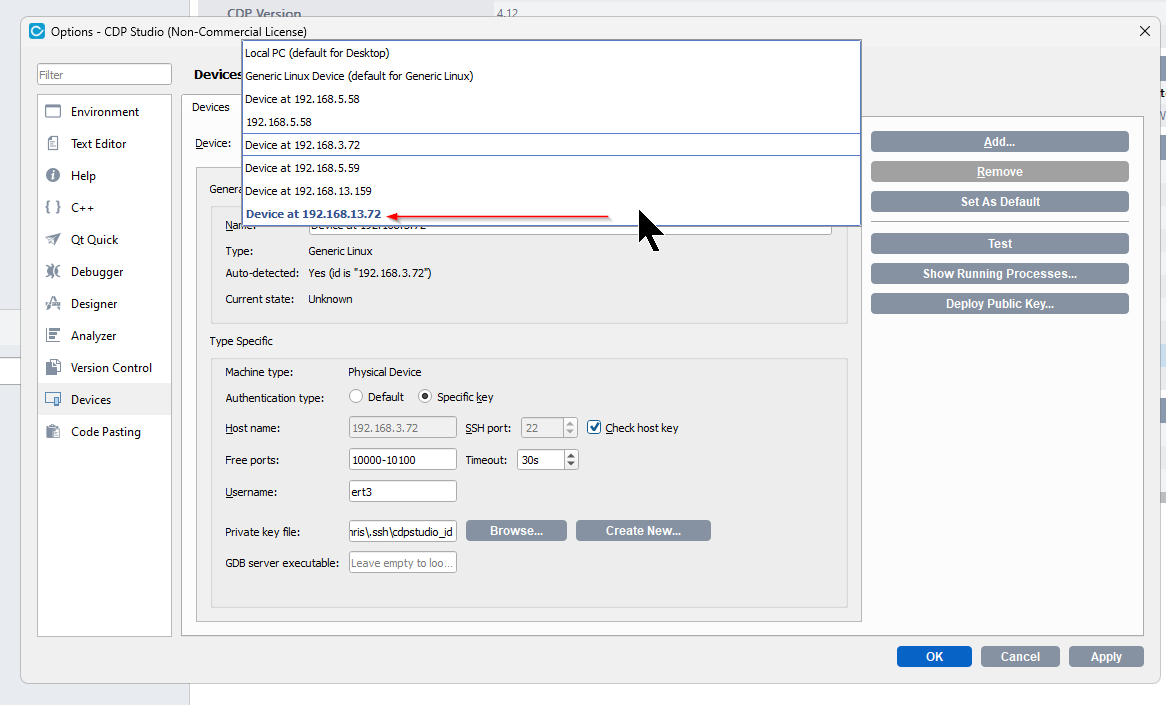Image resolution: width=1166 pixels, height=705 pixels.
Task: Select the Debugger bug icon
Action: (53, 271)
